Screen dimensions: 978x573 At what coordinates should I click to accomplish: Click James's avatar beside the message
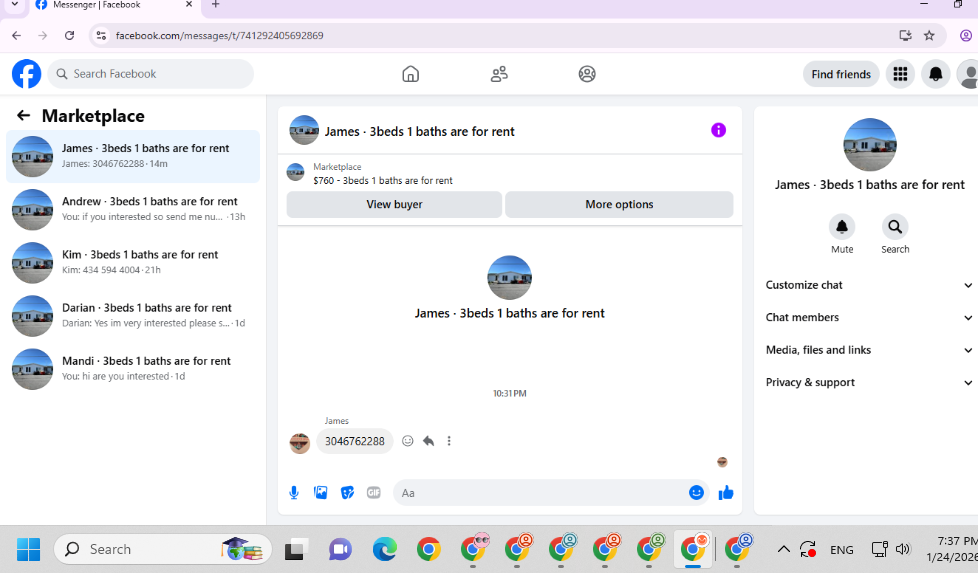300,443
